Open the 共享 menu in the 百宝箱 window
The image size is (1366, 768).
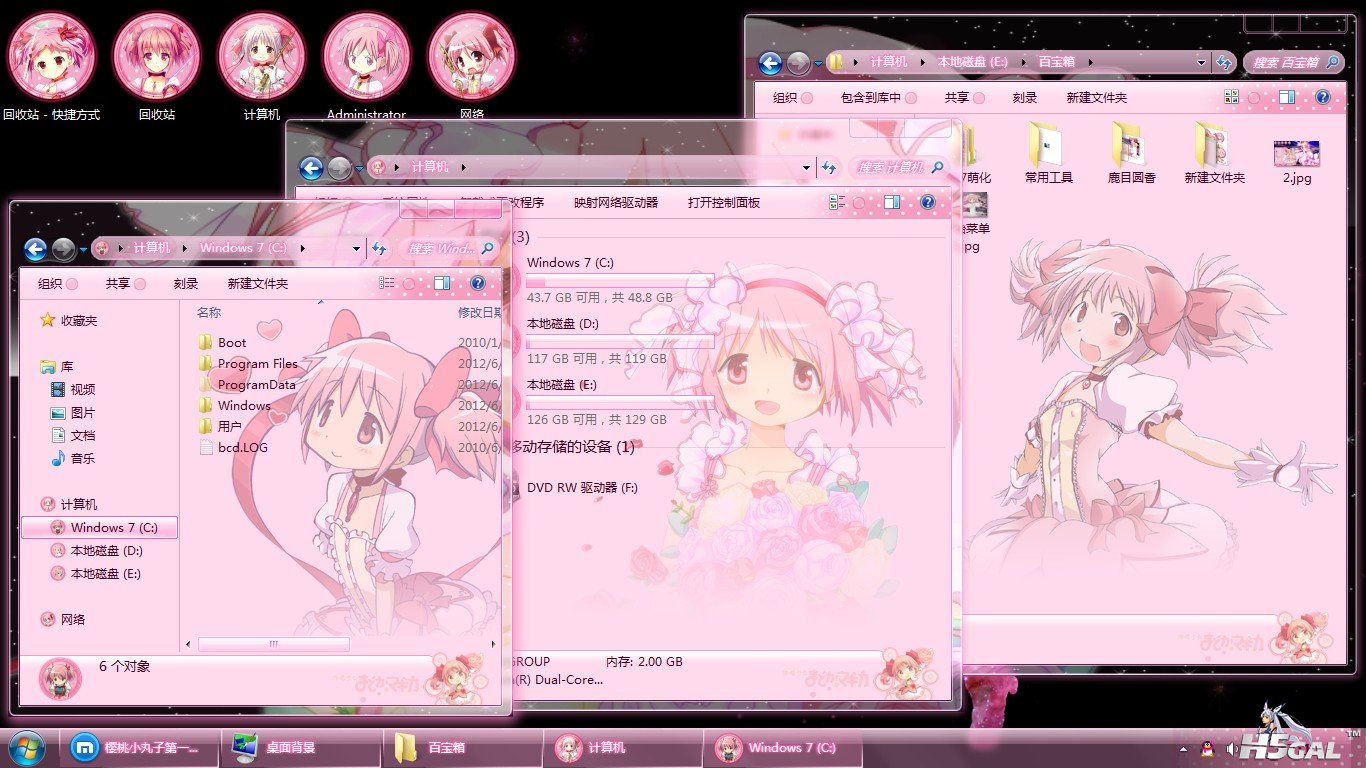pyautogui.click(x=964, y=98)
